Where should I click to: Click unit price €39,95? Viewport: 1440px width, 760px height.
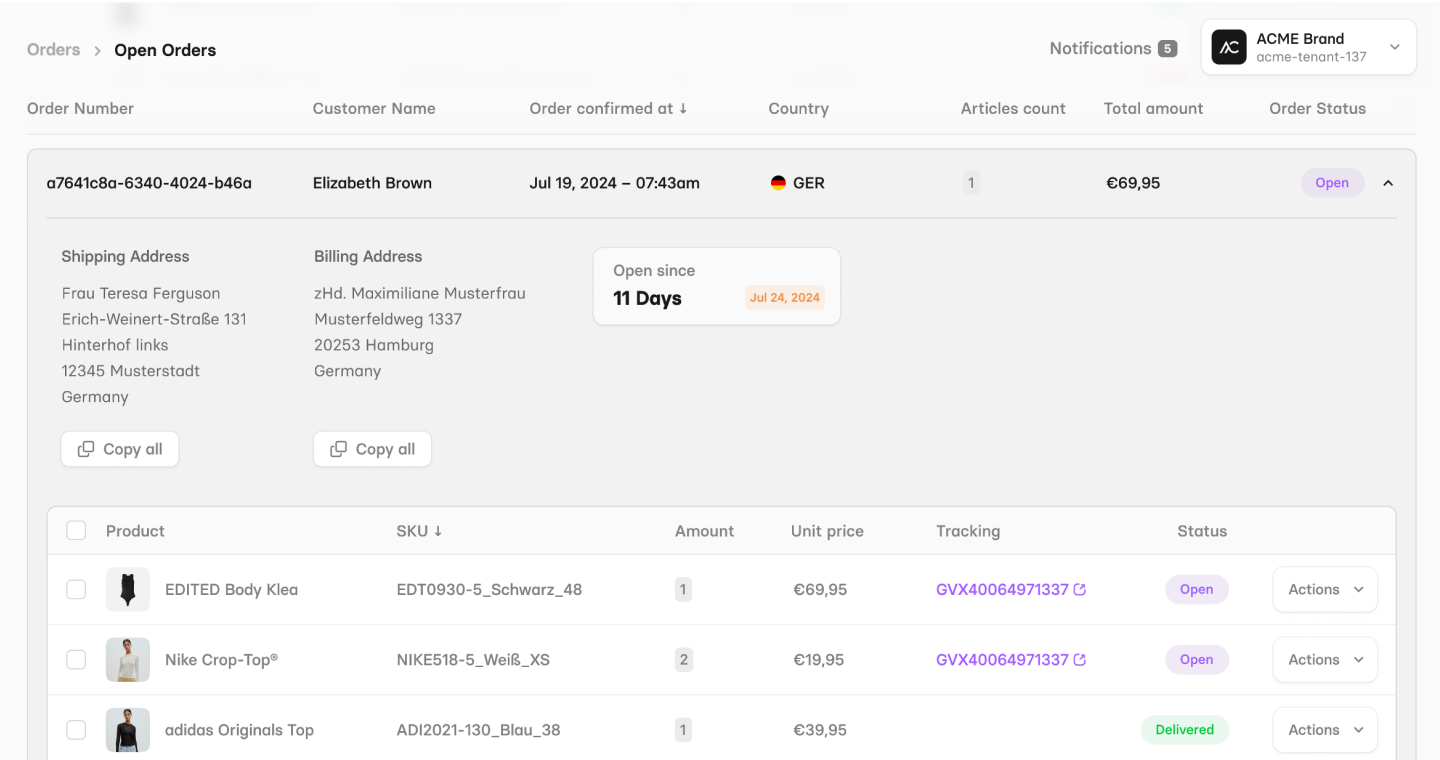tap(820, 729)
